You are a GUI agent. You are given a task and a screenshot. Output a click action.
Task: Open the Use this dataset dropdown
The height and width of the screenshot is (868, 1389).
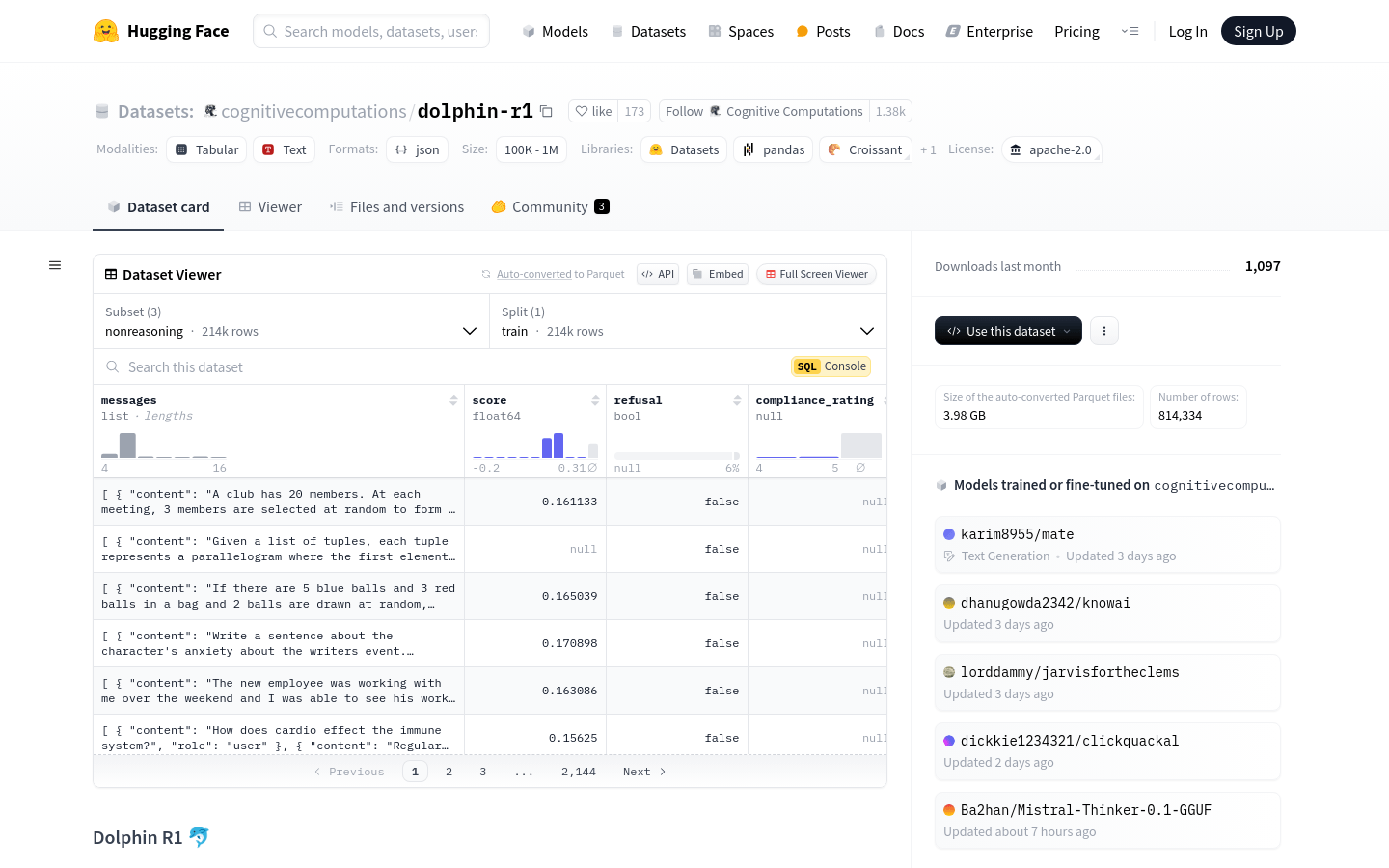coord(1008,331)
